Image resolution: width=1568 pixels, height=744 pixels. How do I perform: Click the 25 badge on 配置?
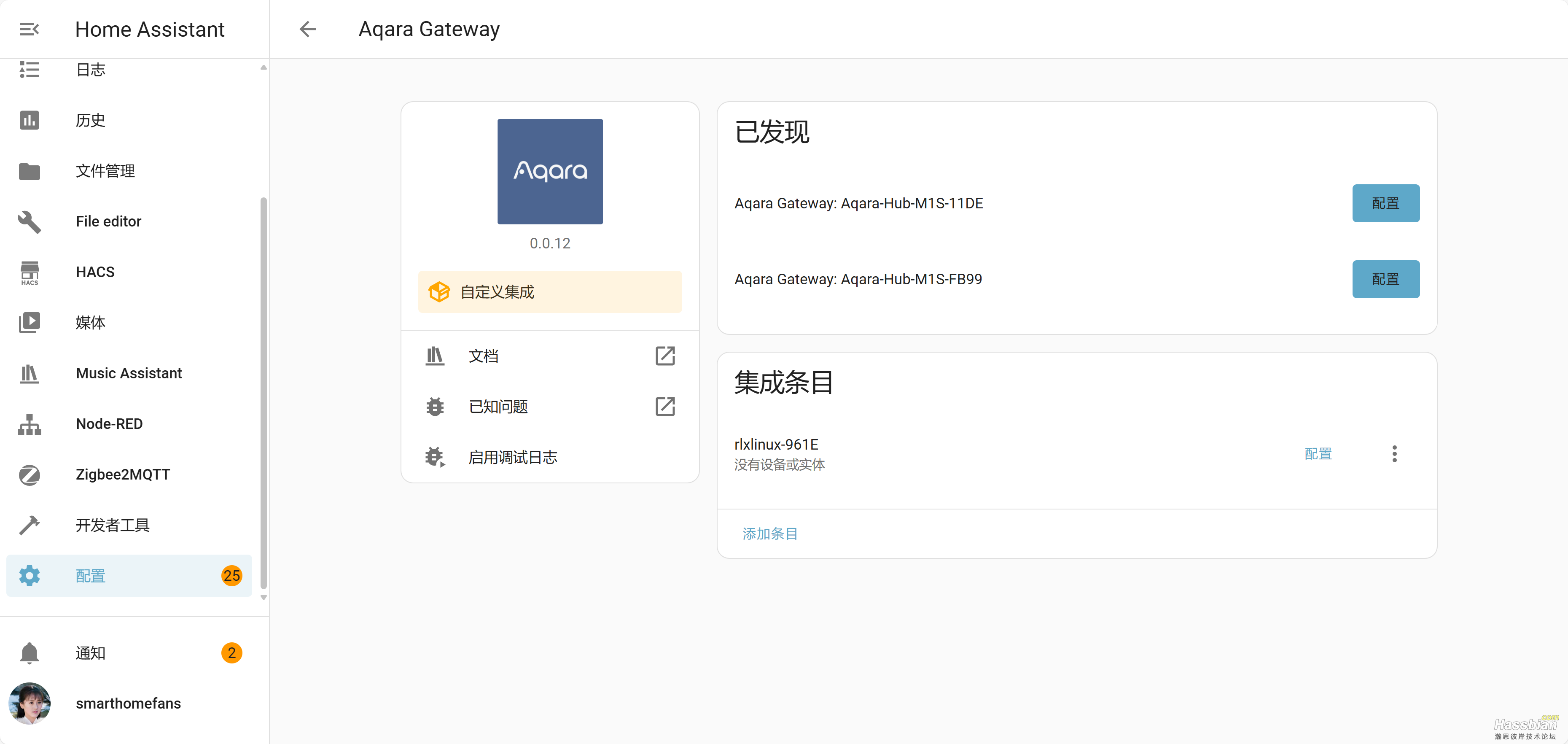231,576
